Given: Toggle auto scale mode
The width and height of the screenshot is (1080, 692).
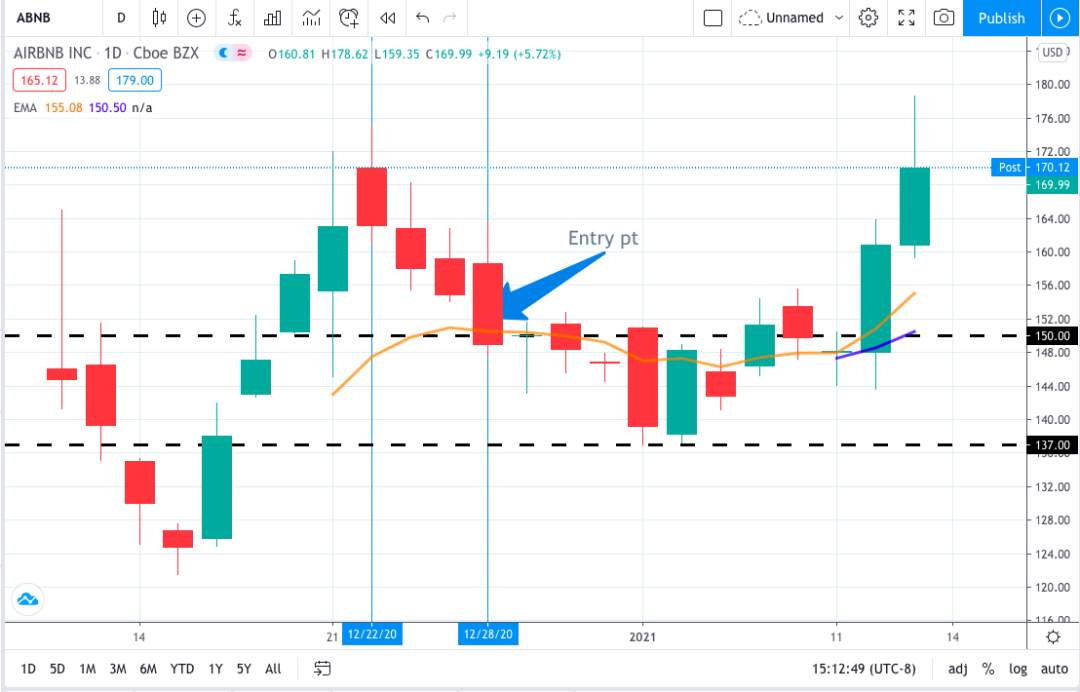Looking at the screenshot, I should click(1055, 669).
